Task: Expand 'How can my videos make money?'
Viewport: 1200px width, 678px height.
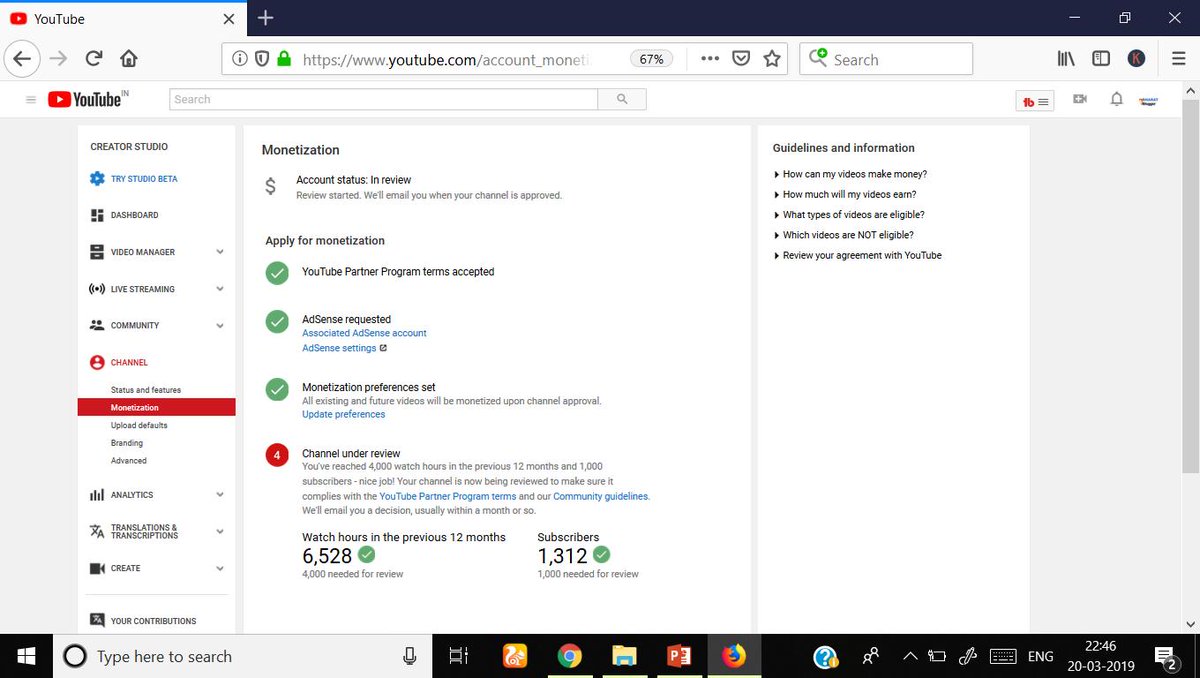Action: click(851, 174)
